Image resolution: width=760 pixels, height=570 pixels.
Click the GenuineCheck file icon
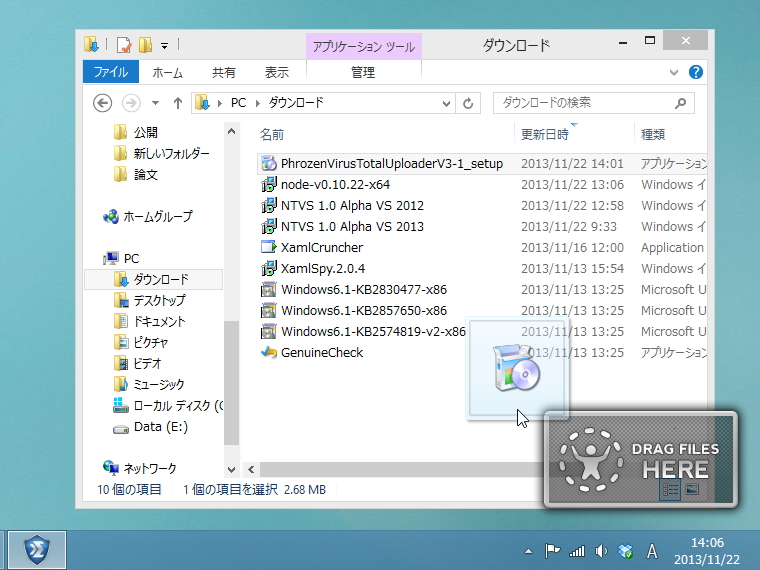point(269,352)
